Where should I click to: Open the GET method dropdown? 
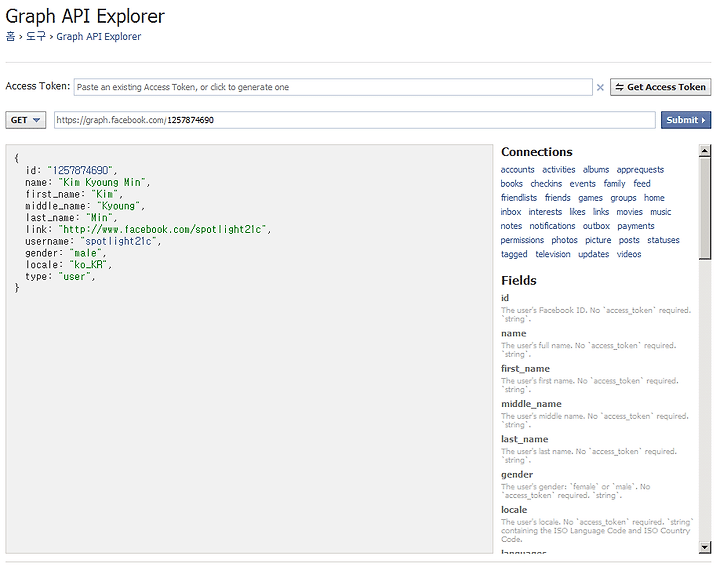[26, 120]
